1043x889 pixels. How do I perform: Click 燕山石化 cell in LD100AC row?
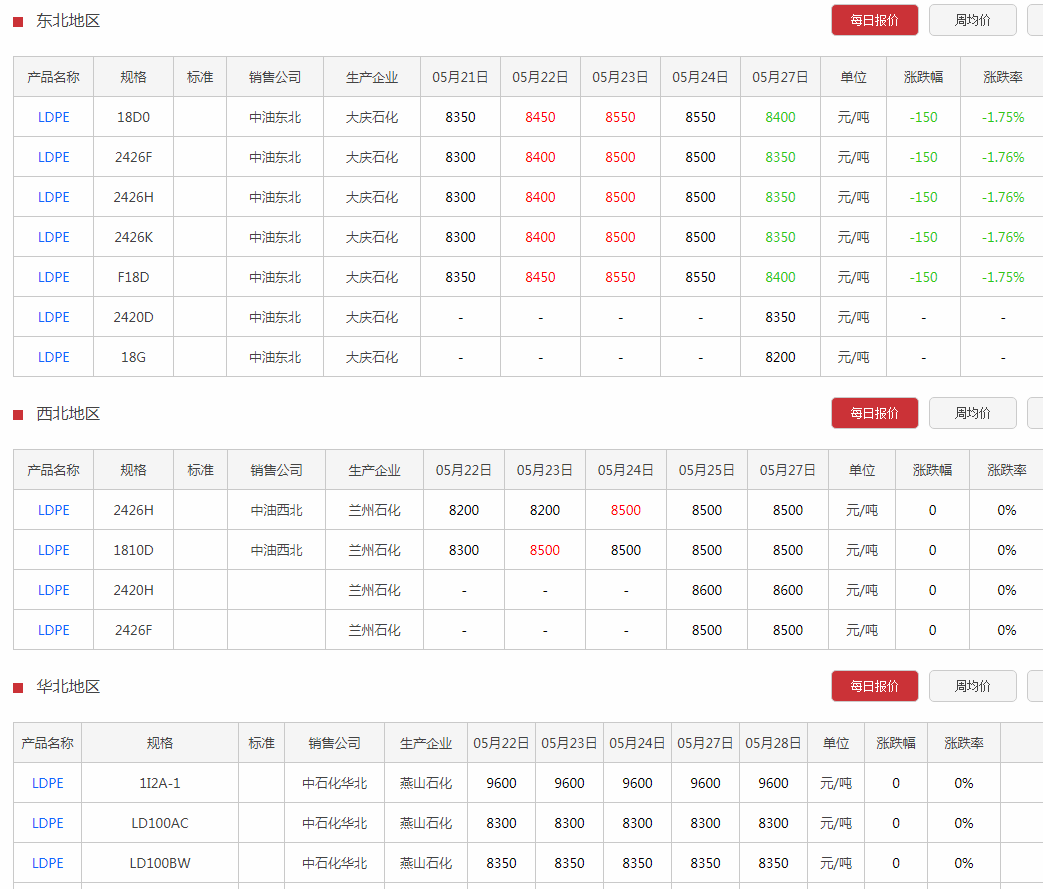click(x=426, y=822)
